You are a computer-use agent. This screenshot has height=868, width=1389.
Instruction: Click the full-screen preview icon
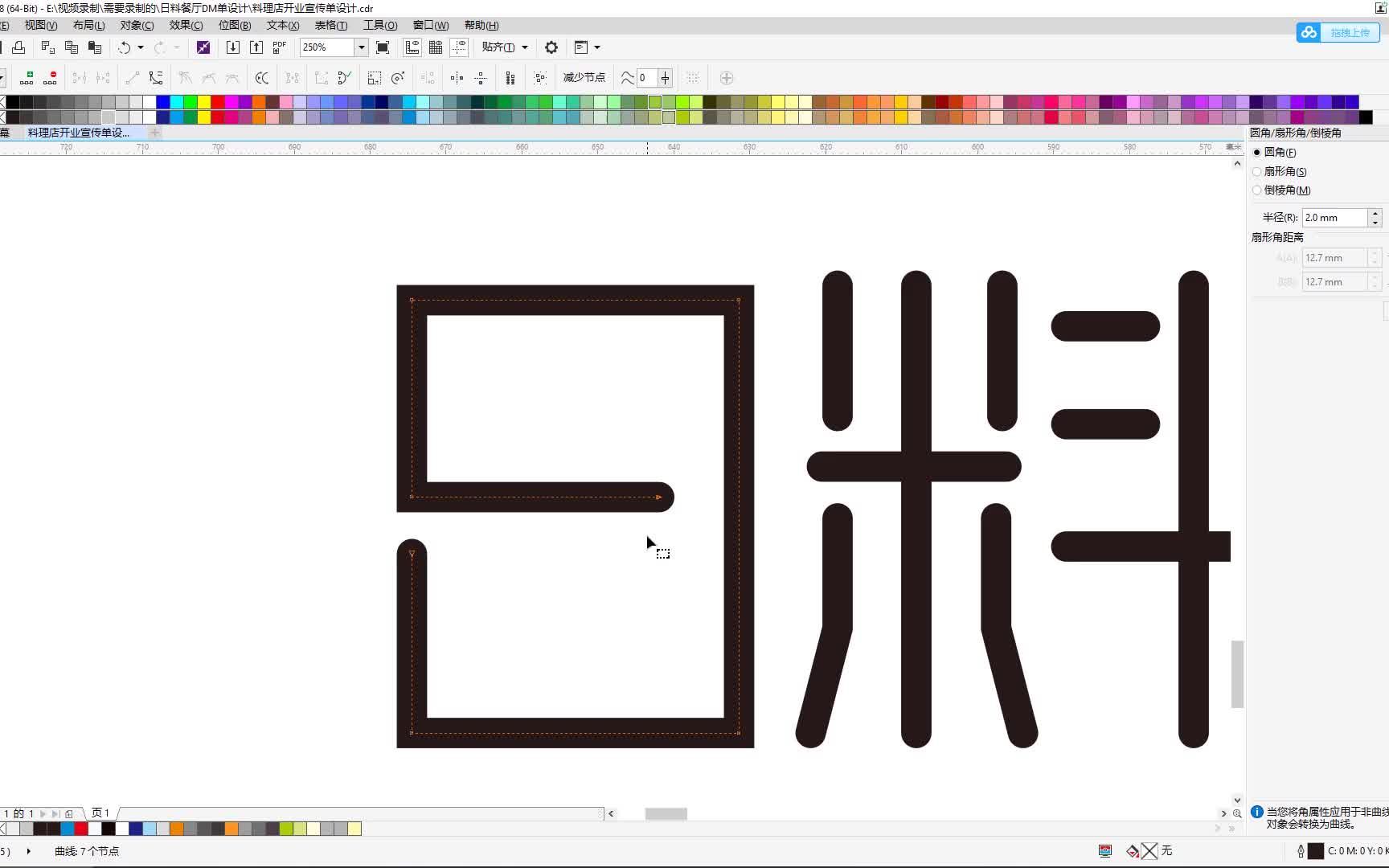coord(383,47)
